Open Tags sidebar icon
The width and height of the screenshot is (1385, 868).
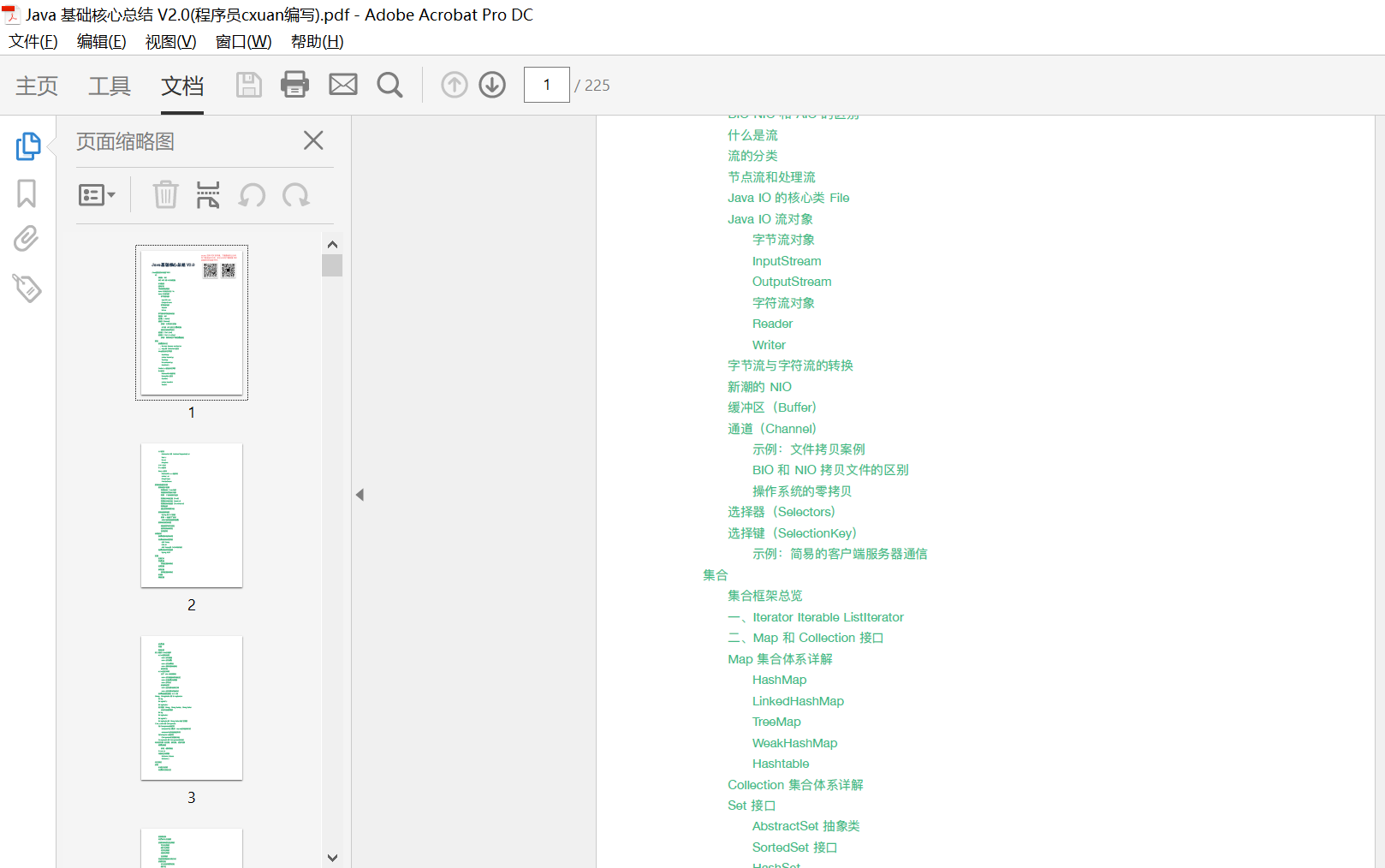point(27,288)
